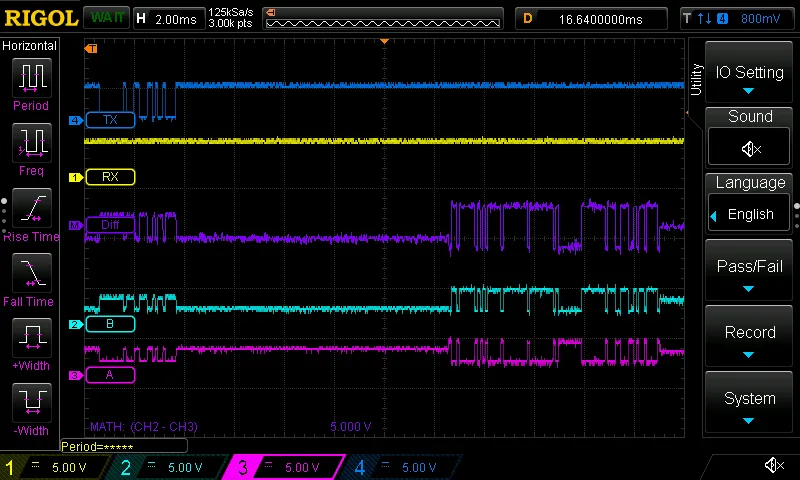Choose the Fall Time measurement icon

(x=31, y=272)
